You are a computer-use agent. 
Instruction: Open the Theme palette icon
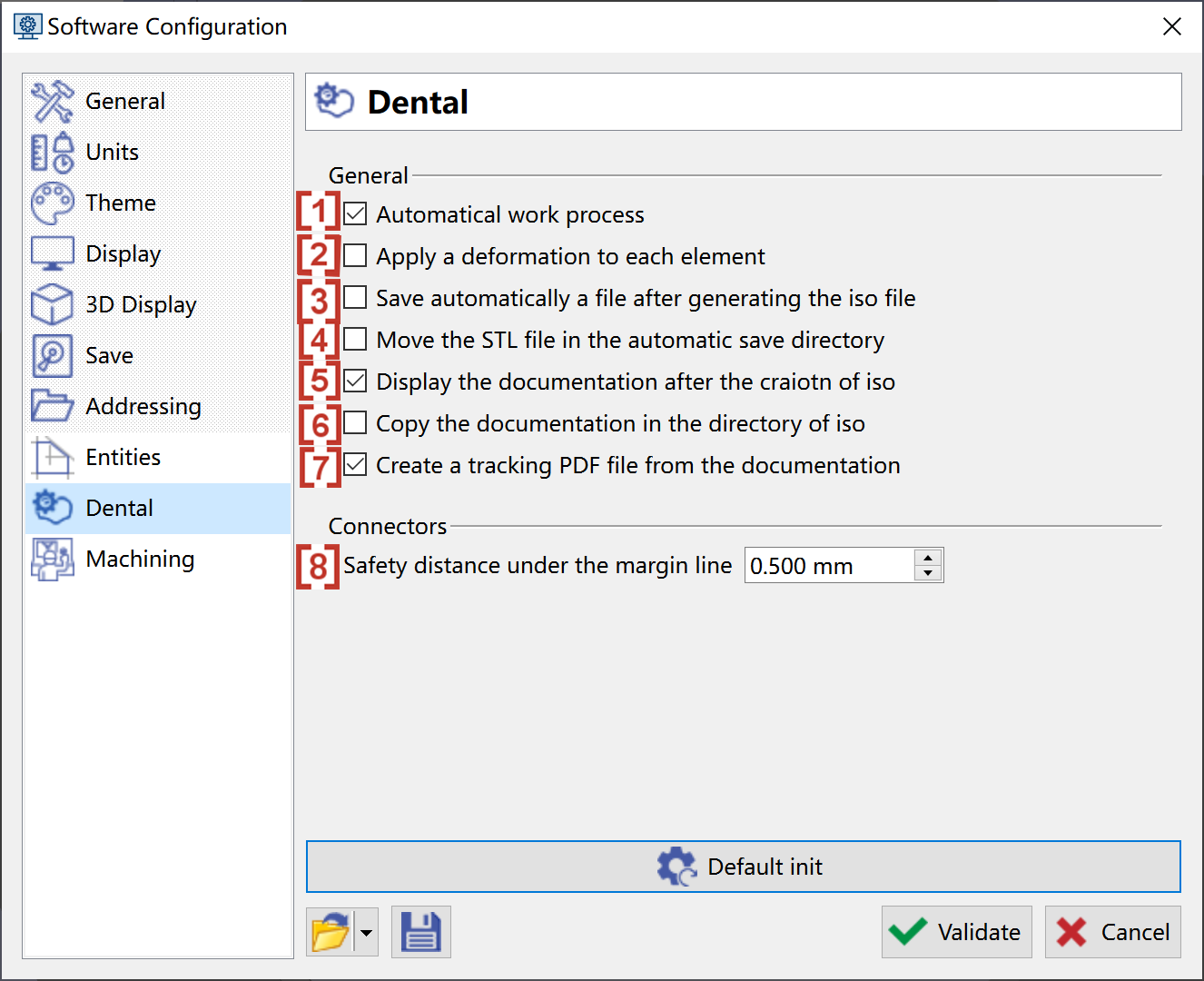(x=52, y=203)
